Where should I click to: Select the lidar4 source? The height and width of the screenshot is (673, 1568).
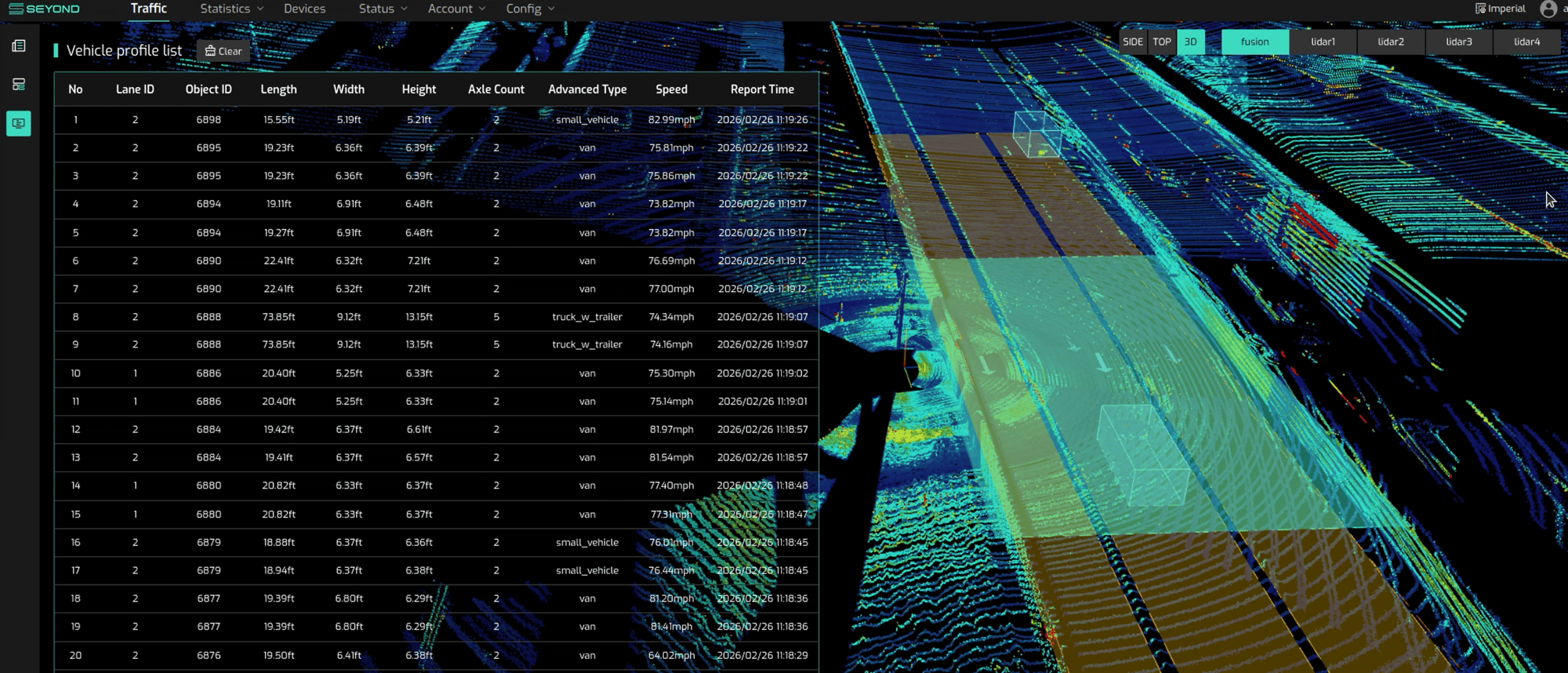click(x=1527, y=42)
